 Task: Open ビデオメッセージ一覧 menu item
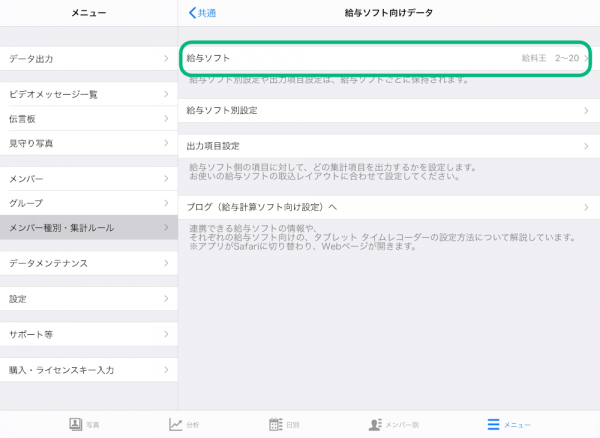88,95
